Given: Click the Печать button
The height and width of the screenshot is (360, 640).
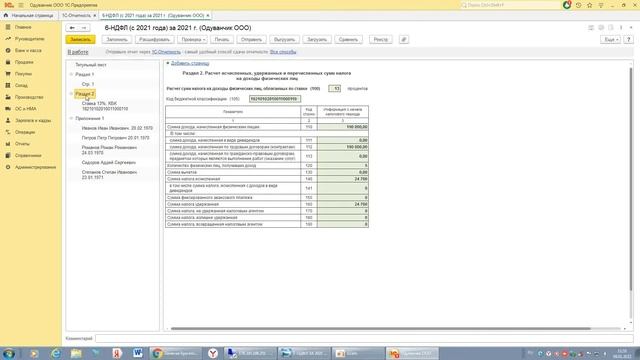Looking at the screenshot, I should [222, 40].
